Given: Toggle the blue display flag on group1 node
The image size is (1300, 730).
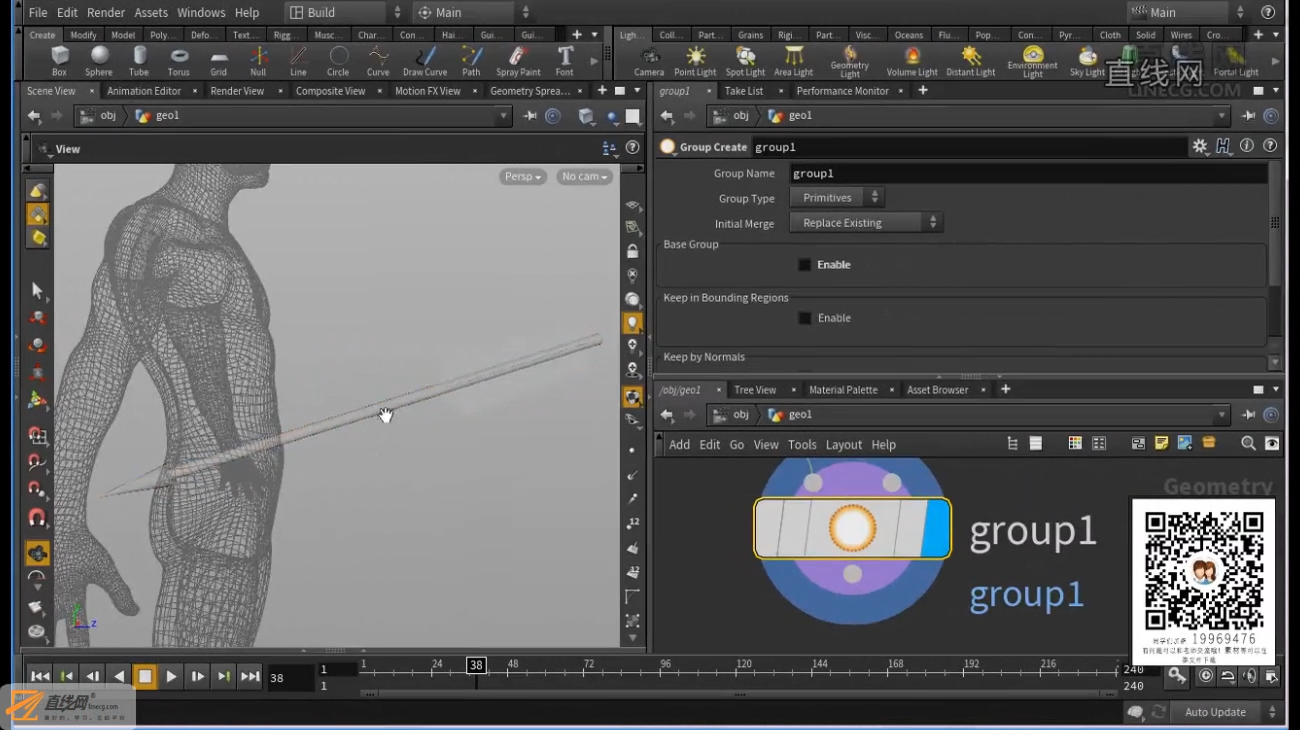Looking at the screenshot, I should [x=936, y=528].
